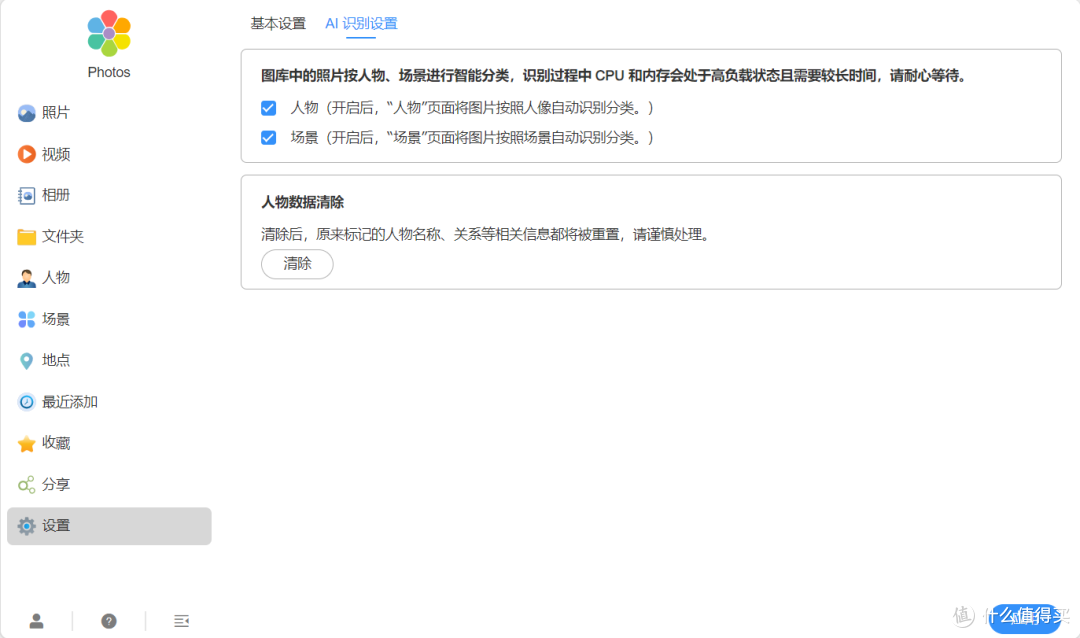Open the 相册 albums icon
Screen dimensions: 1080x638
[26, 196]
